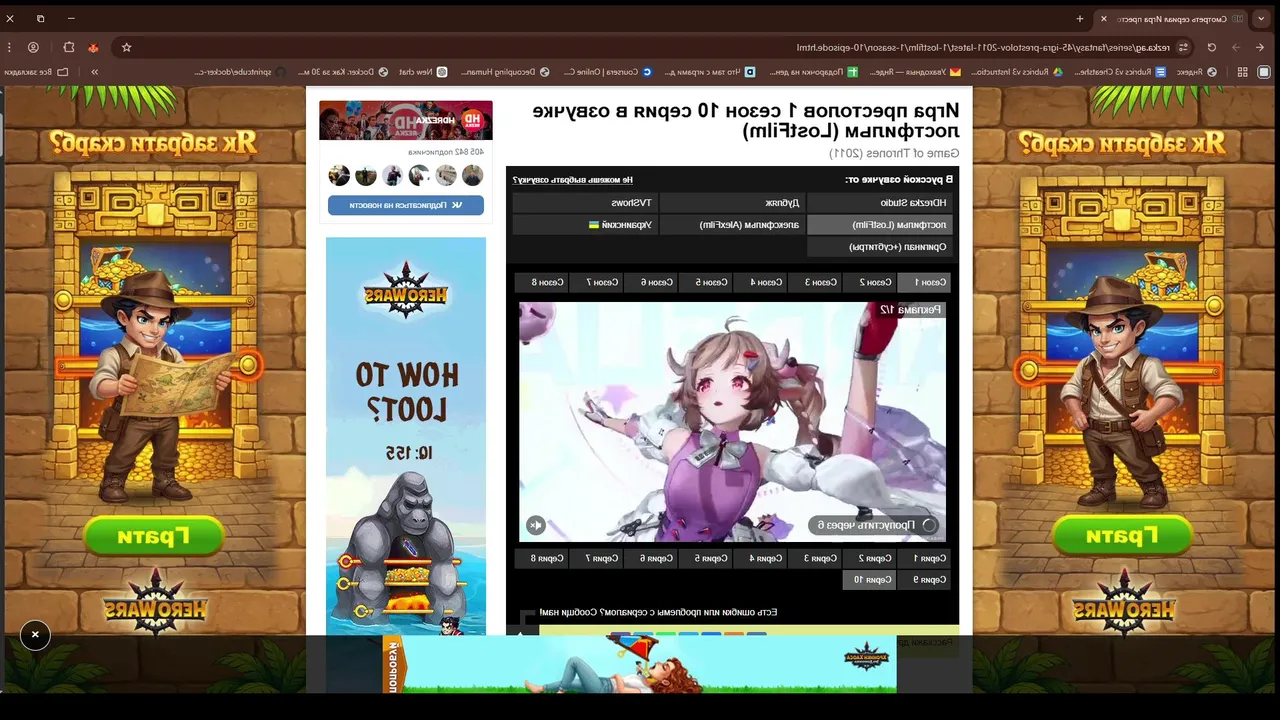Image resolution: width=1280 pixels, height=720 pixels.
Task: Open the Chrome profile avatar menu
Action: (33, 47)
